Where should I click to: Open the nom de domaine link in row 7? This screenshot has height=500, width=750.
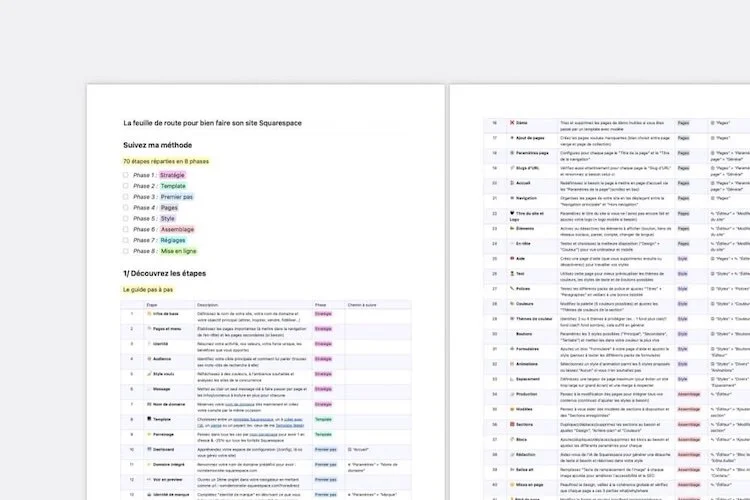[x=240, y=404]
